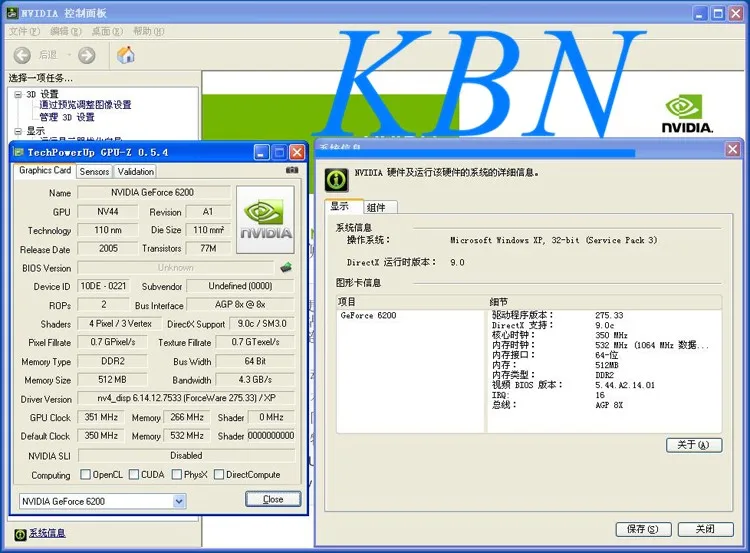Enable the PhysX checkbox
The image size is (750, 553).
(176, 474)
